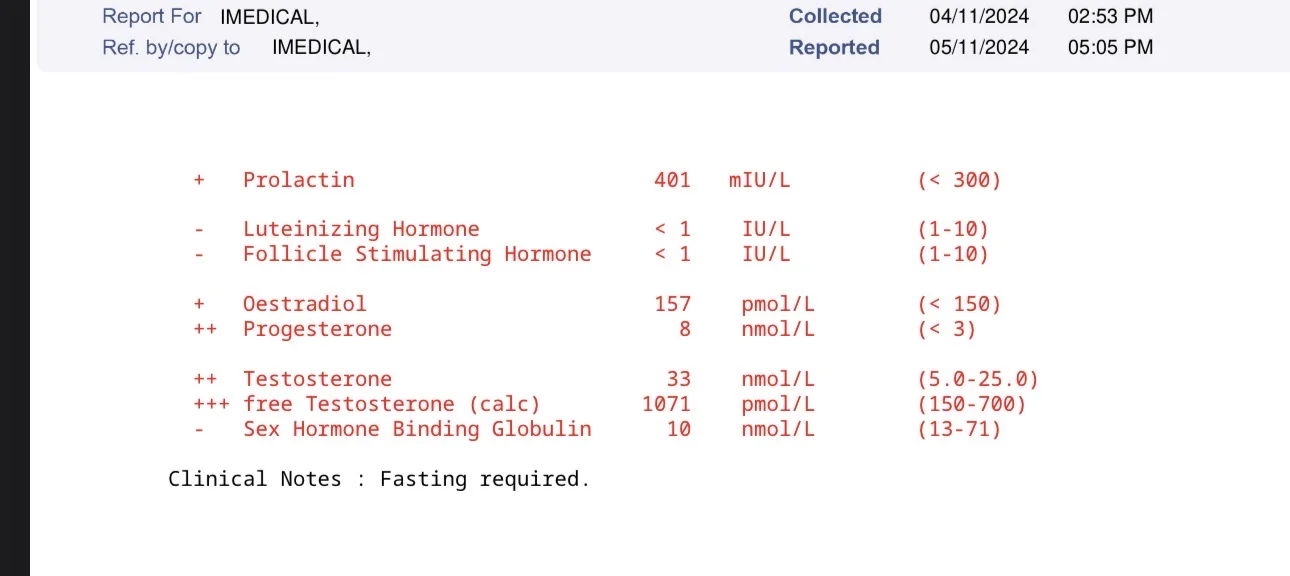
Task: Click the Collected header label
Action: (835, 16)
